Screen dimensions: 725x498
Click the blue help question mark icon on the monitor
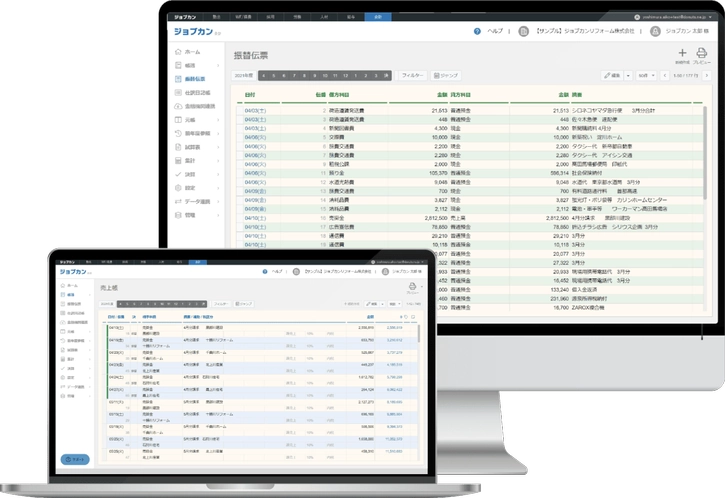[x=477, y=31]
